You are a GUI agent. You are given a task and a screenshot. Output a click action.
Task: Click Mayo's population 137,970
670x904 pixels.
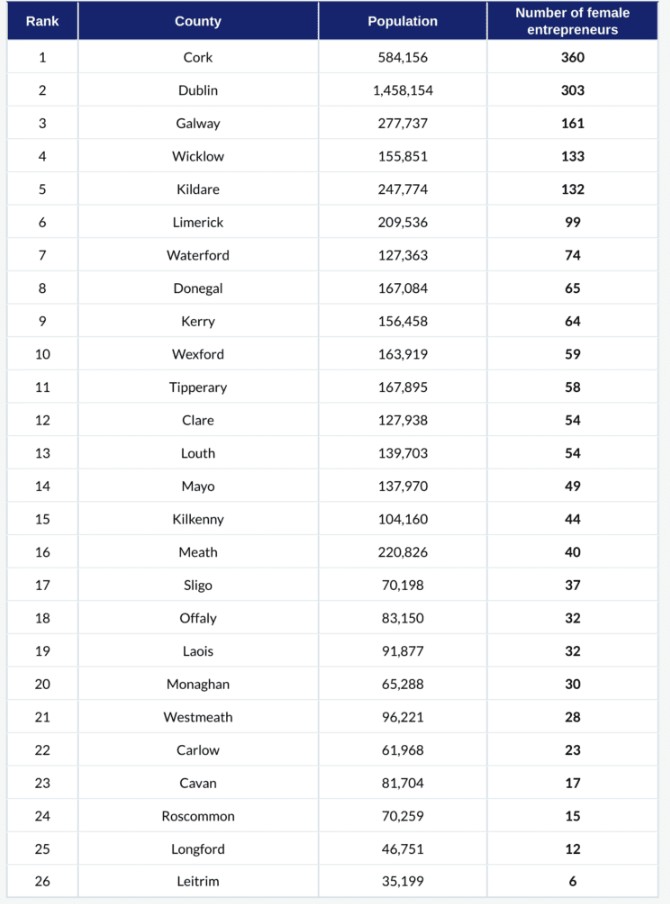click(x=402, y=486)
